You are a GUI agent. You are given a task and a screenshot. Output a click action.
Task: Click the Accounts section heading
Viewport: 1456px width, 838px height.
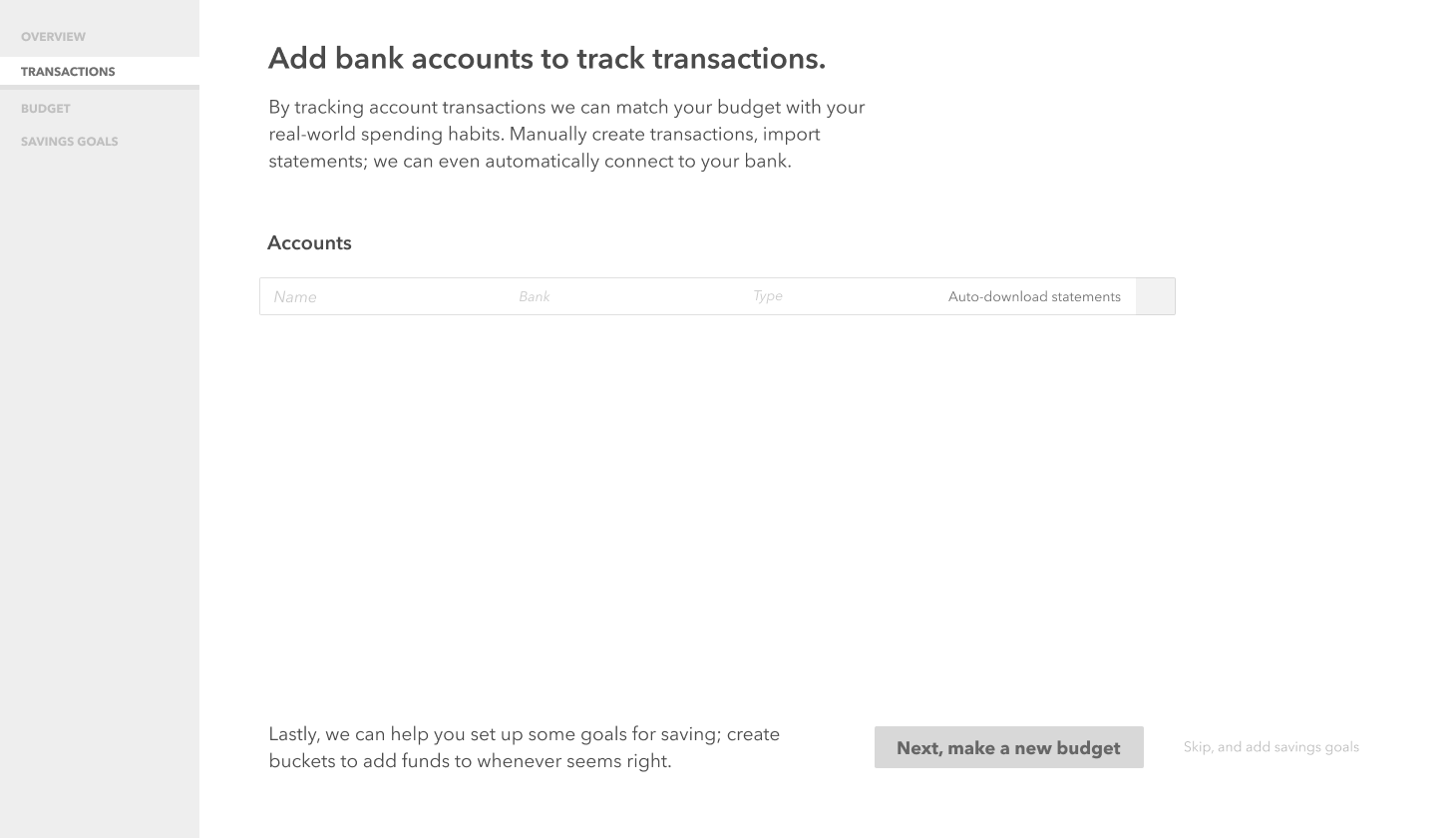pyautogui.click(x=309, y=243)
